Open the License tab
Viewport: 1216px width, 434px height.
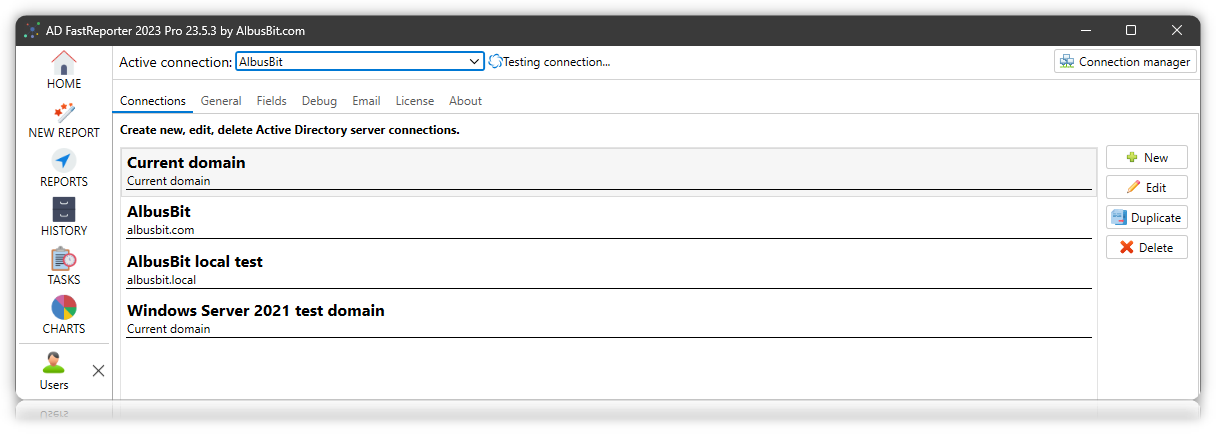tap(414, 101)
